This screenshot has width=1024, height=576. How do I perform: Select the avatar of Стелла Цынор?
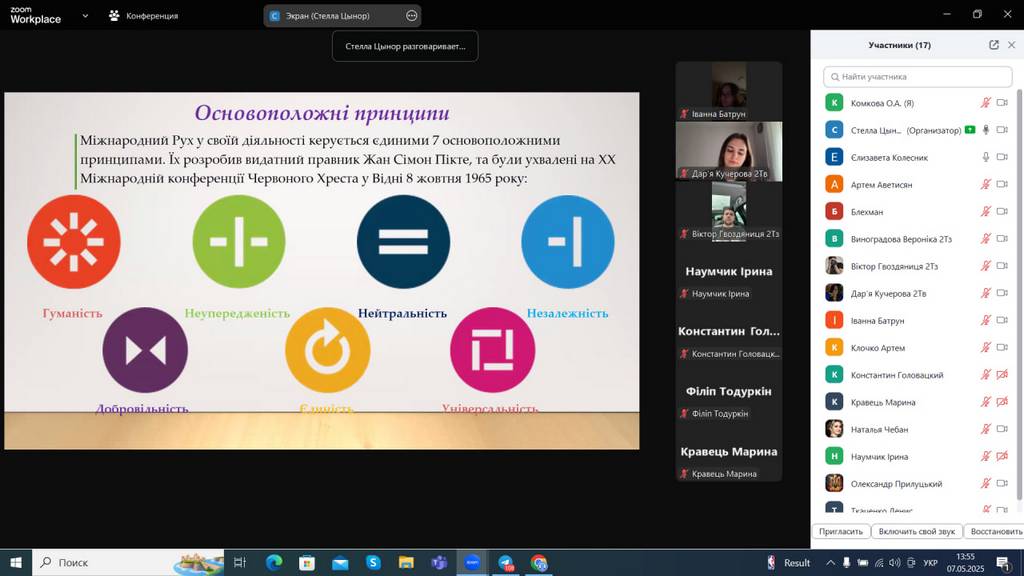834,130
